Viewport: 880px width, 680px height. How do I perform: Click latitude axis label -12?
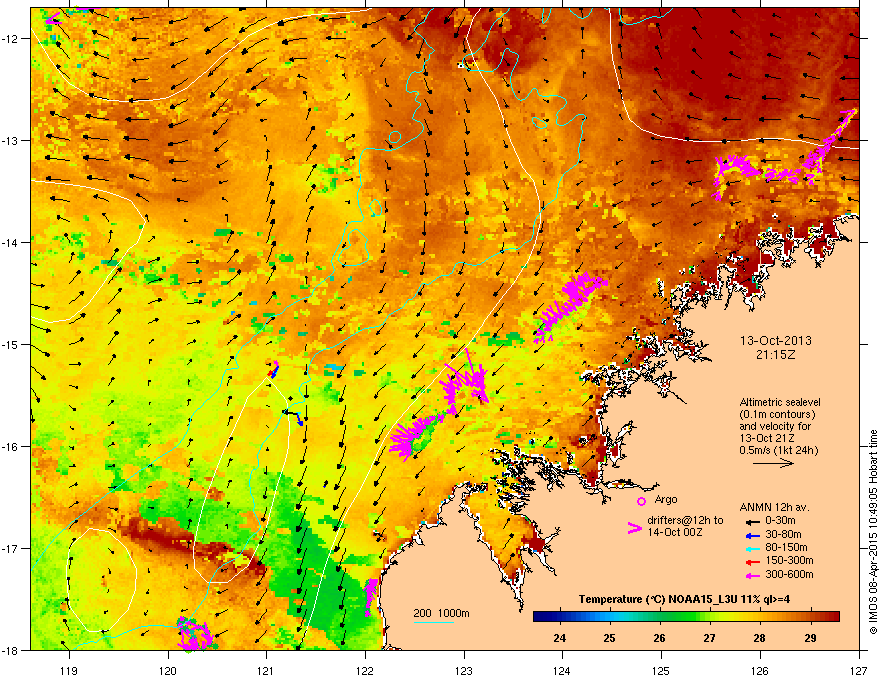(10, 39)
